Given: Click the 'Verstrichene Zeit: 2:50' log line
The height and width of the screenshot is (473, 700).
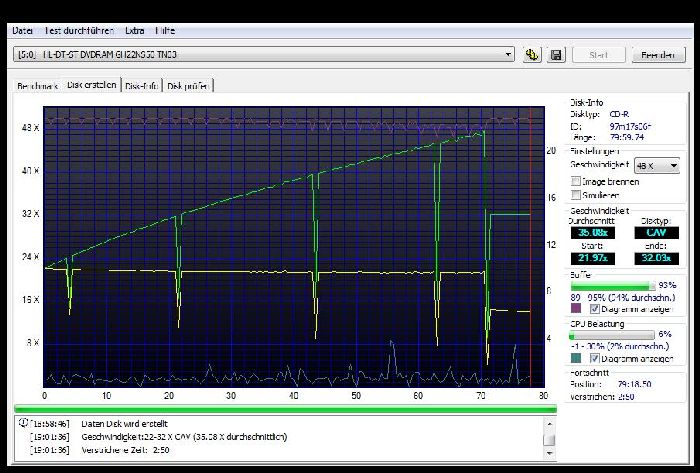Looking at the screenshot, I should (x=125, y=450).
